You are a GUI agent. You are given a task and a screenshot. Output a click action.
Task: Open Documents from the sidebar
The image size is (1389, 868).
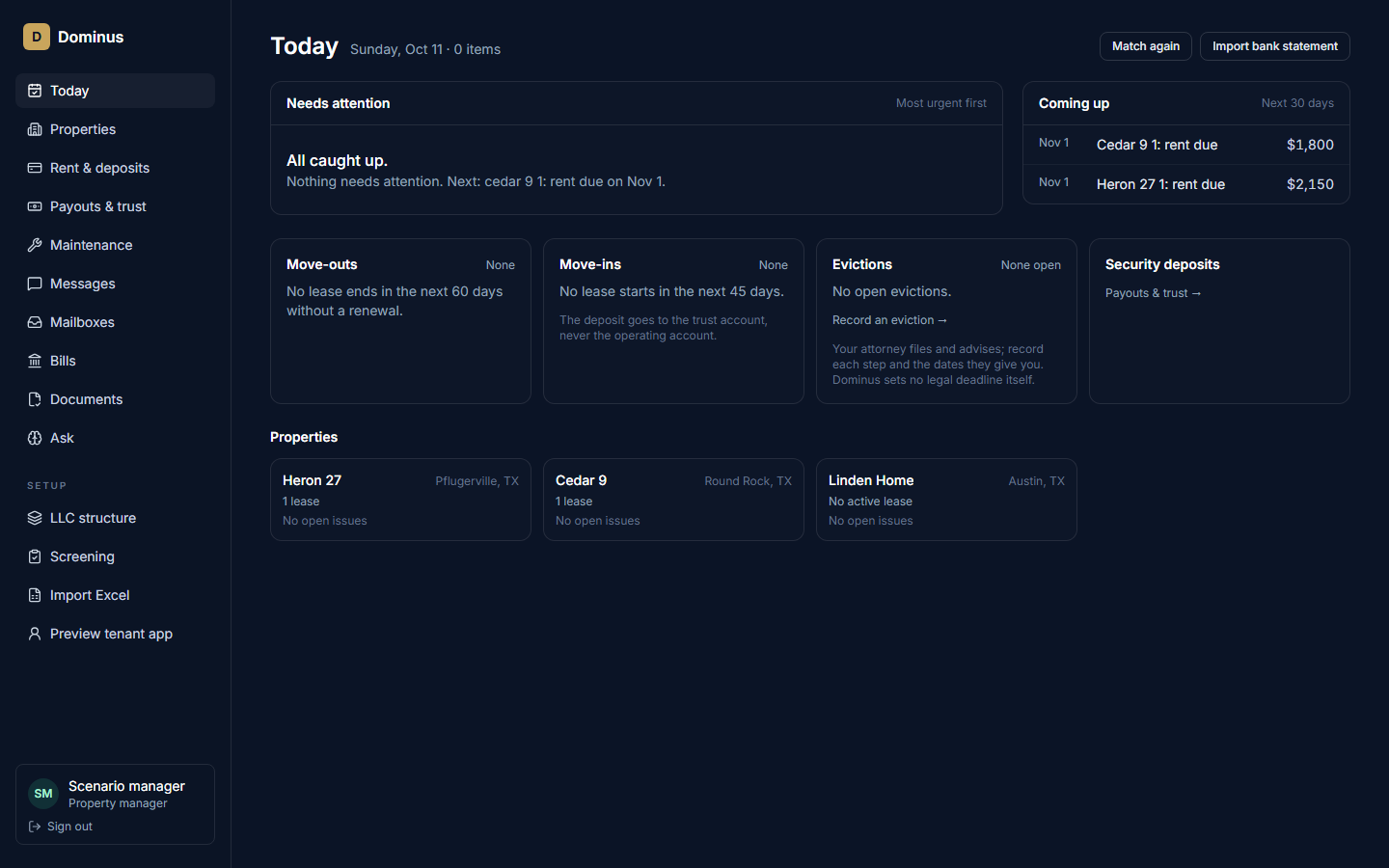coord(115,399)
